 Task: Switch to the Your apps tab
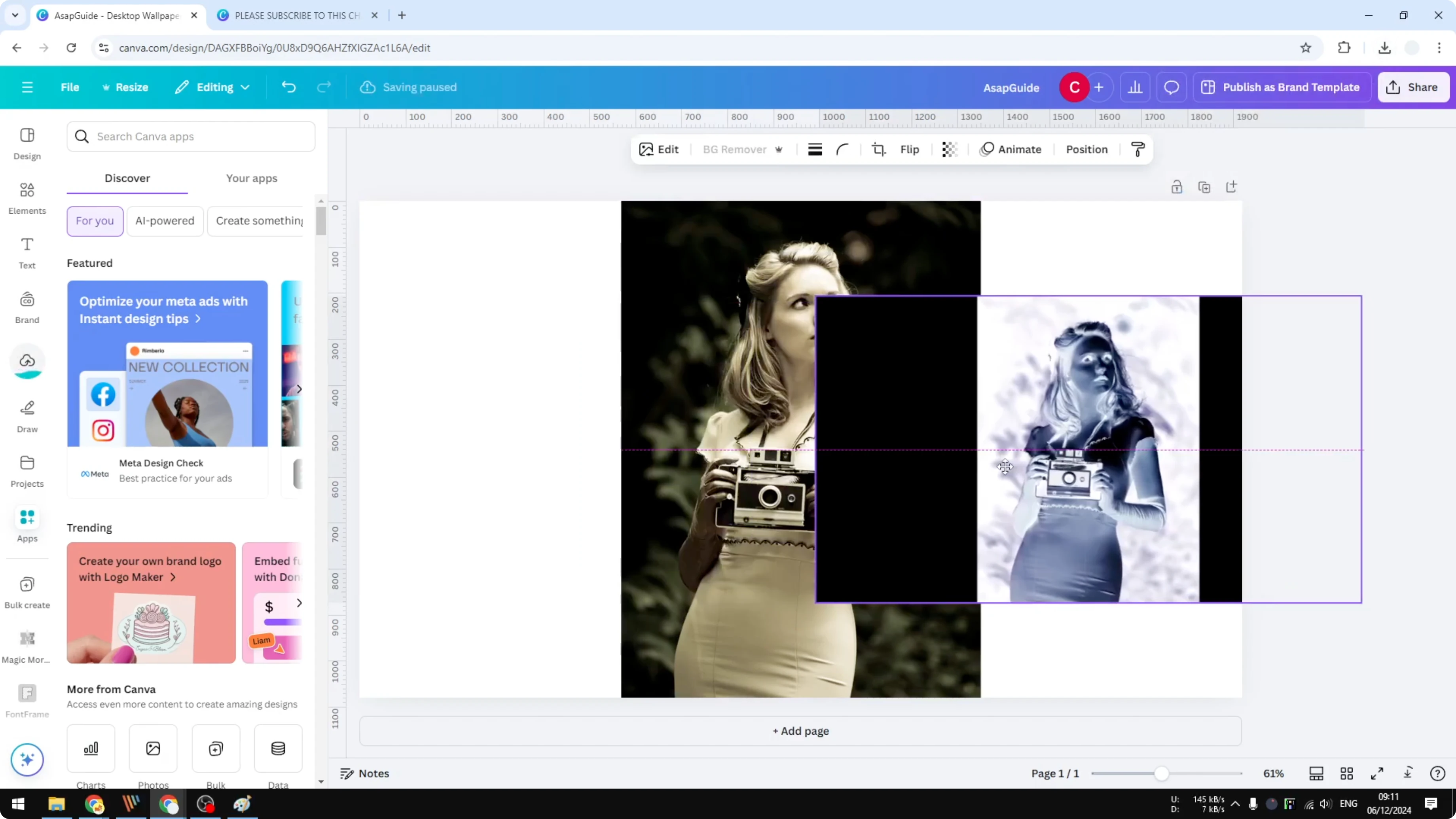[x=252, y=178]
